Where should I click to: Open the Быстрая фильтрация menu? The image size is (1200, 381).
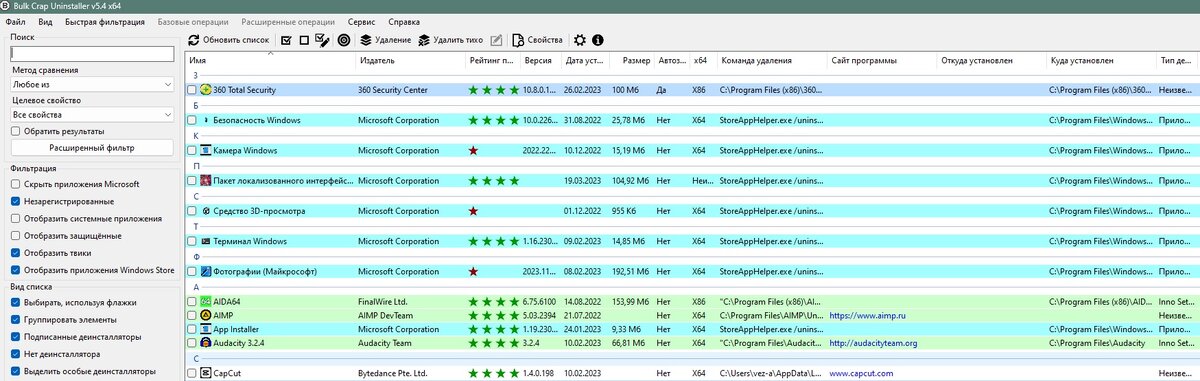pos(104,21)
